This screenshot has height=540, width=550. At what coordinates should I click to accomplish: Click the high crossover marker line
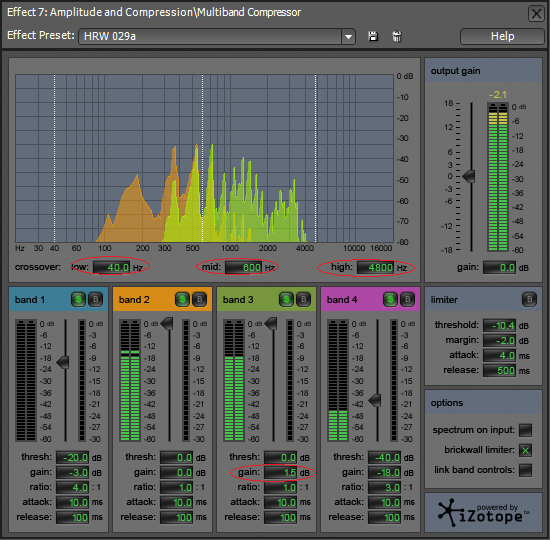[x=315, y=158]
